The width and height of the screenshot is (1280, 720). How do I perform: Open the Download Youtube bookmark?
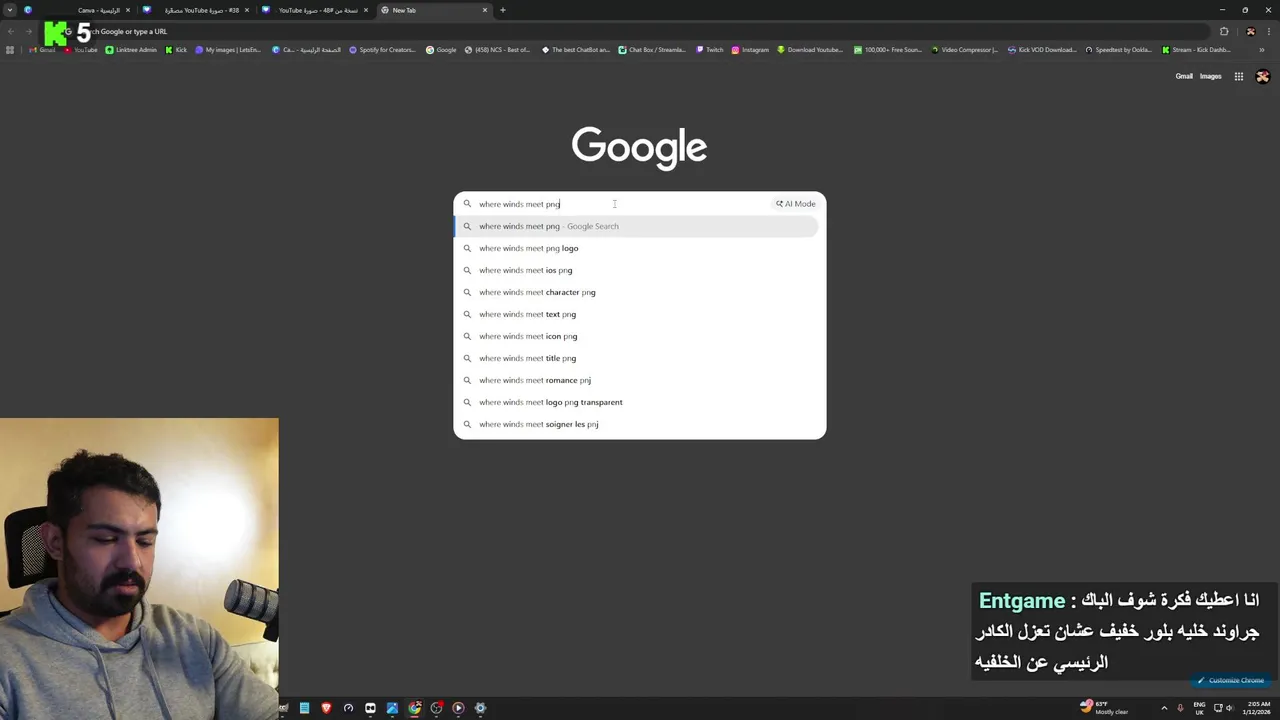[810, 50]
